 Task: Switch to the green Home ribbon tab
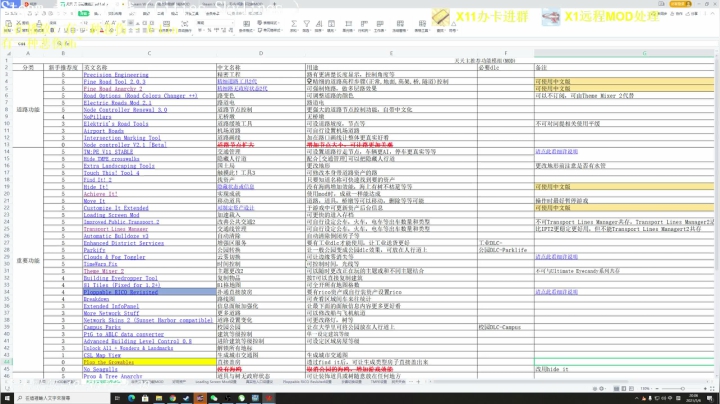point(84,13)
